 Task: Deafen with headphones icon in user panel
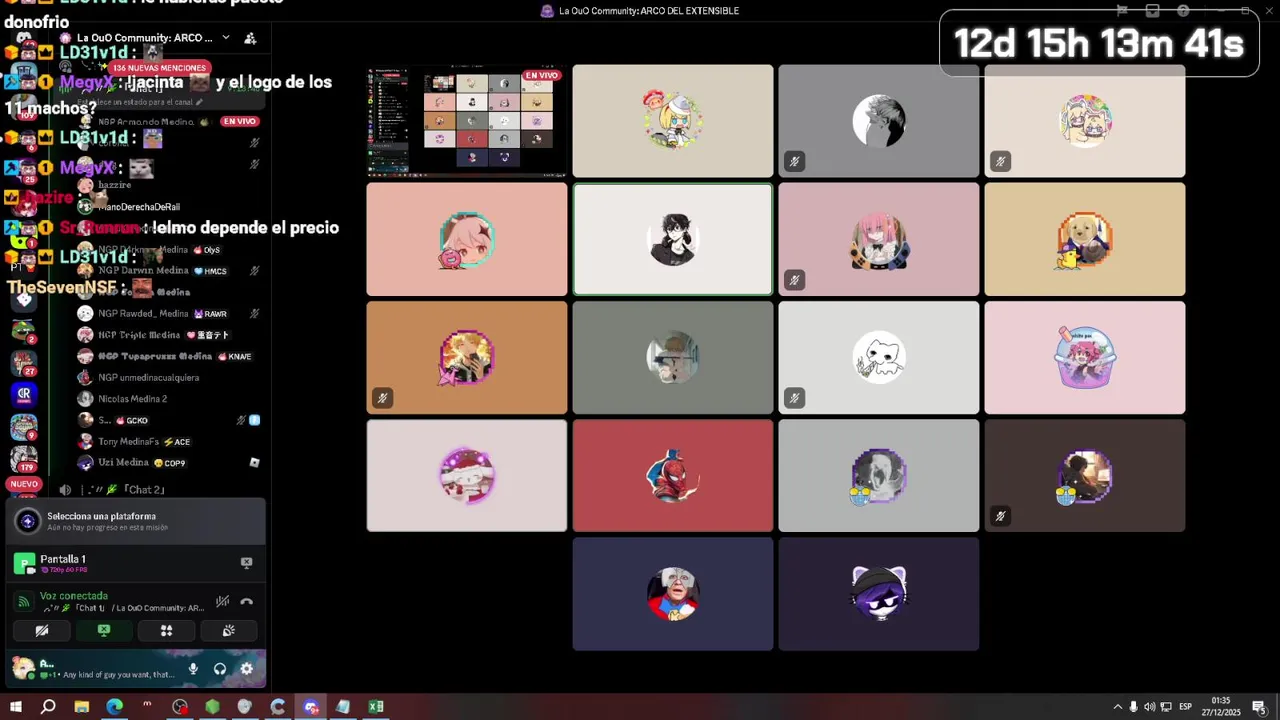pyautogui.click(x=220, y=669)
